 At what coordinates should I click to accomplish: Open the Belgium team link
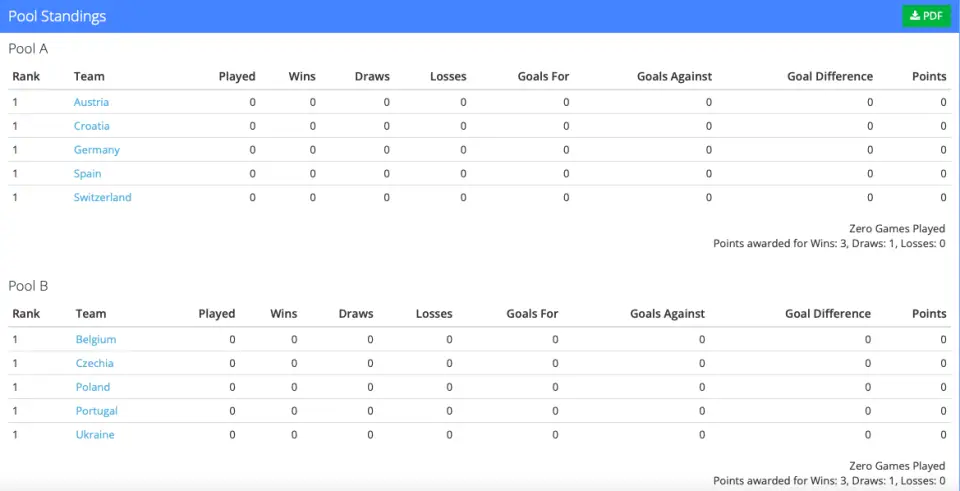click(96, 339)
